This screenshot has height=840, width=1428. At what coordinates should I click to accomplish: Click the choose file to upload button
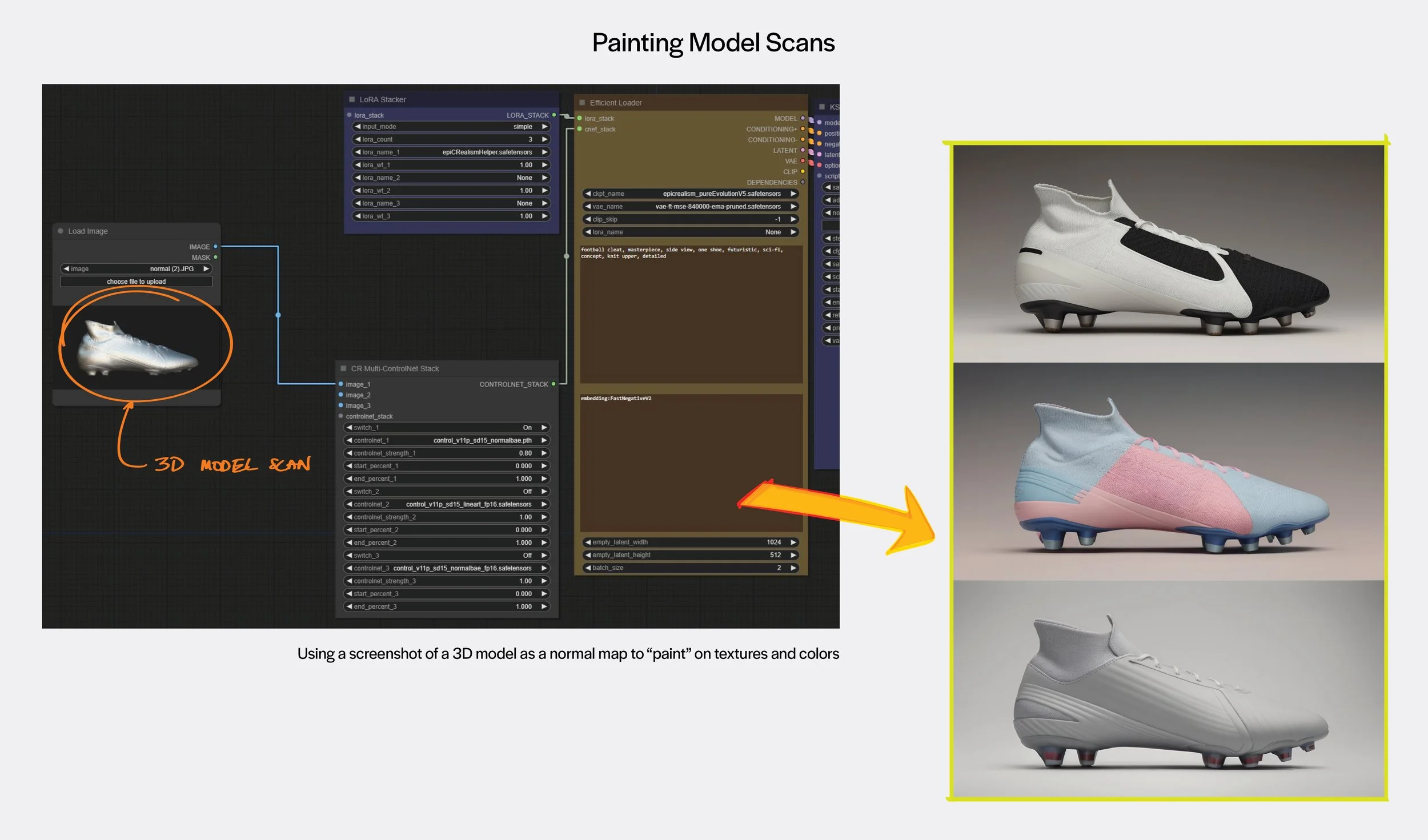(x=136, y=282)
